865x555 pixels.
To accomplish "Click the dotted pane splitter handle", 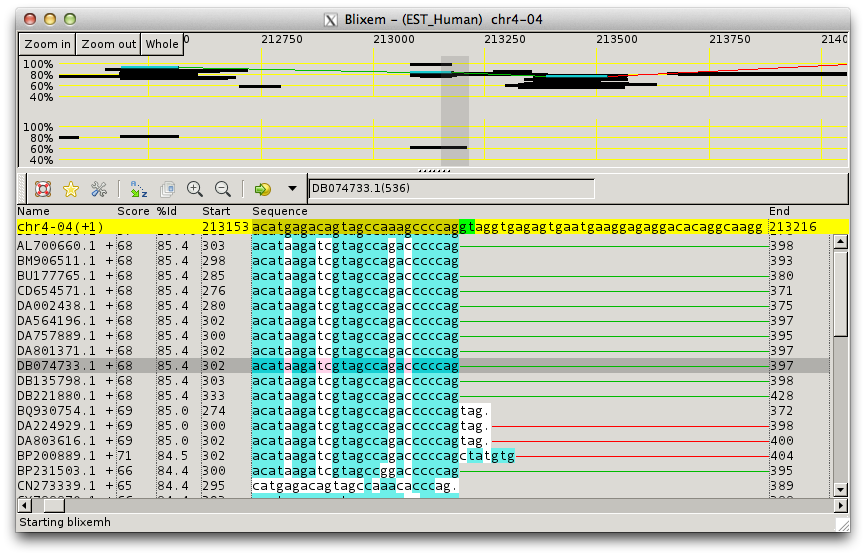I will pyautogui.click(x=434, y=171).
